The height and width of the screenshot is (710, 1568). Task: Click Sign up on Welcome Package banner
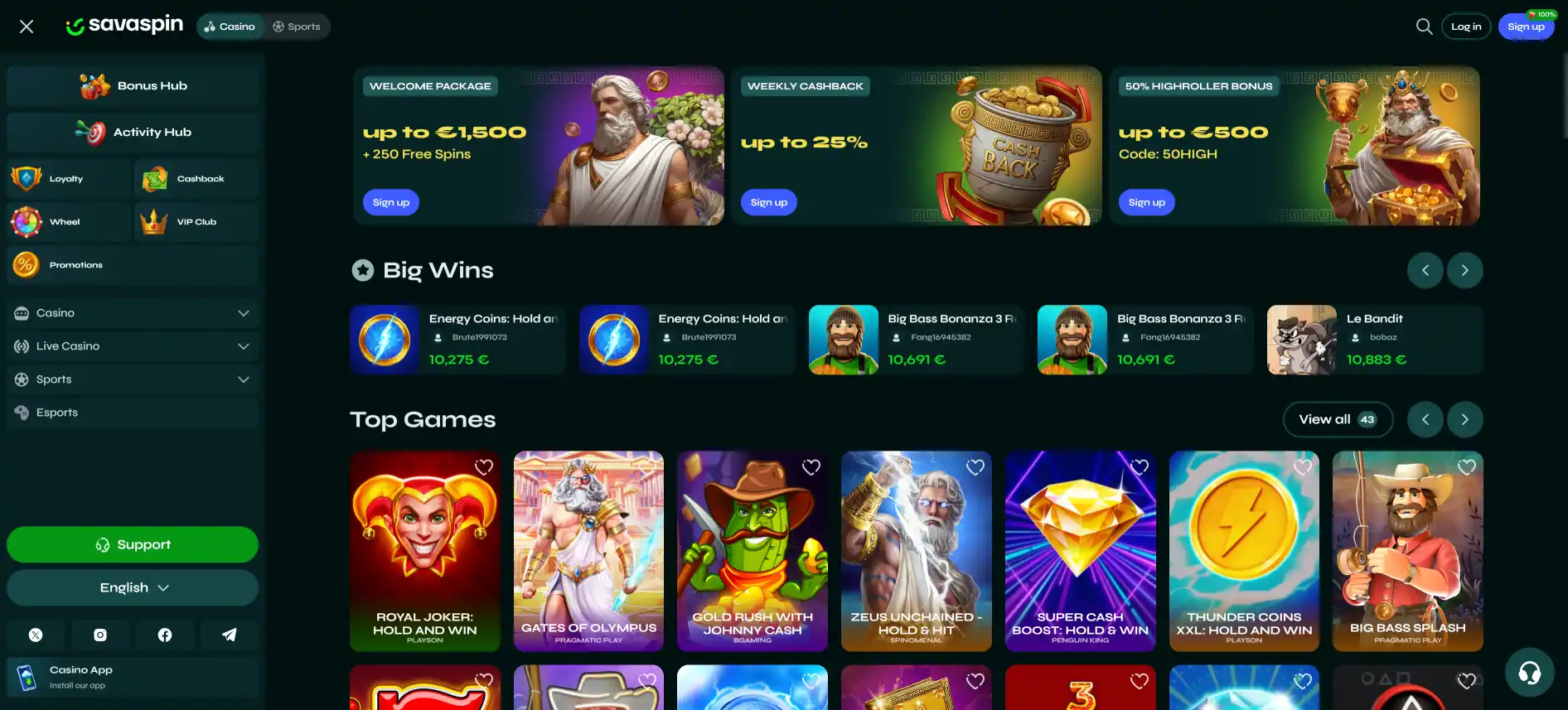click(x=391, y=202)
